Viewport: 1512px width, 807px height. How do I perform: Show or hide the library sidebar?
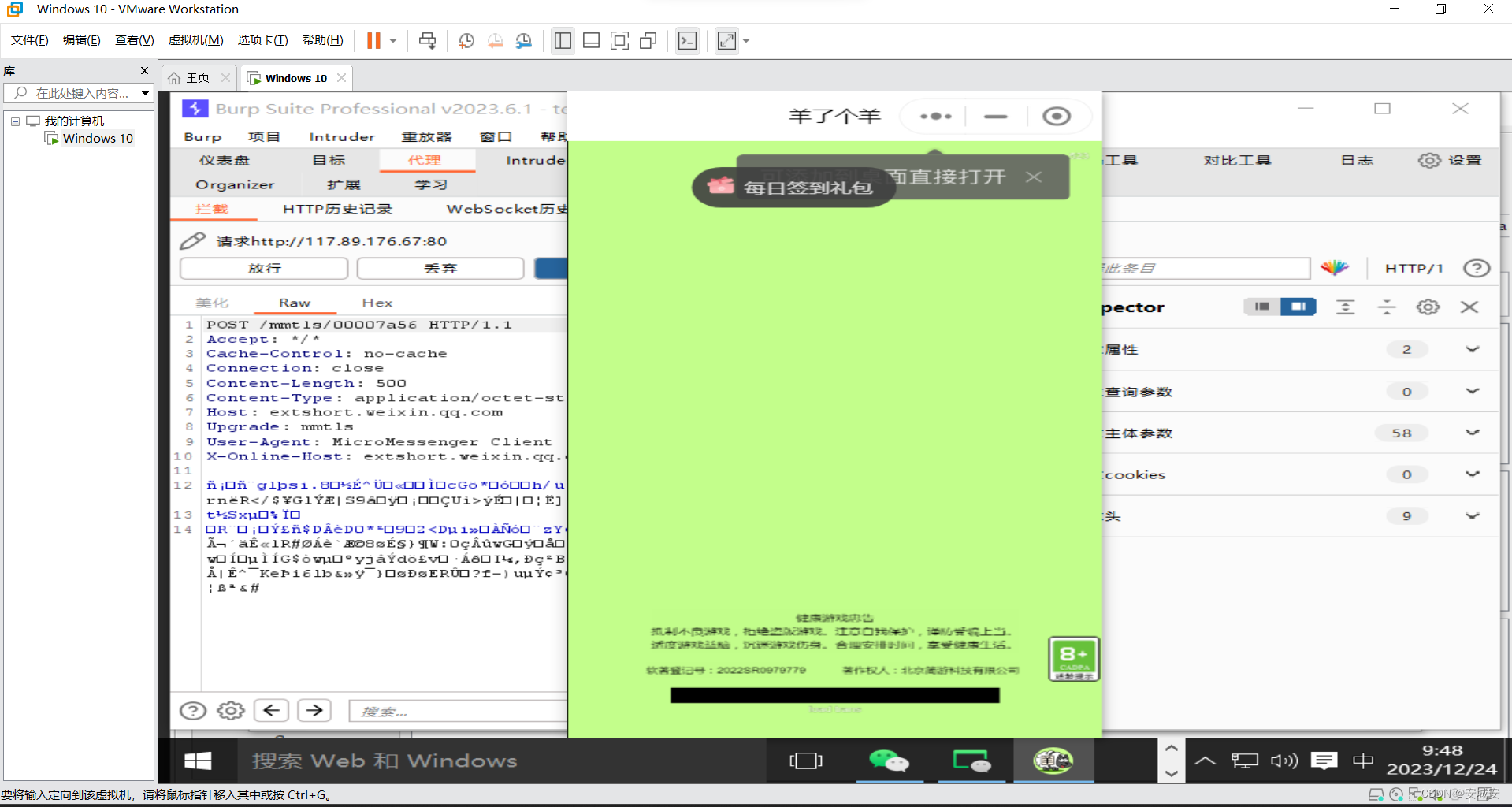point(563,41)
